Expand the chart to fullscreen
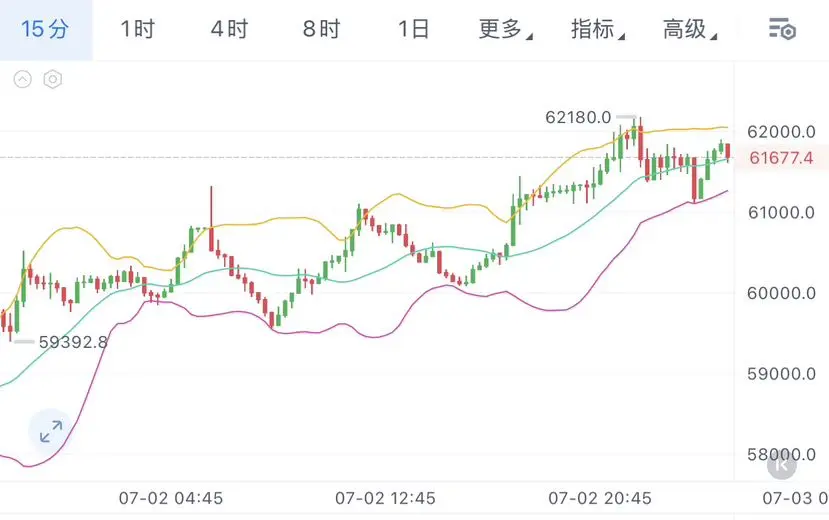The image size is (829, 520). point(51,431)
